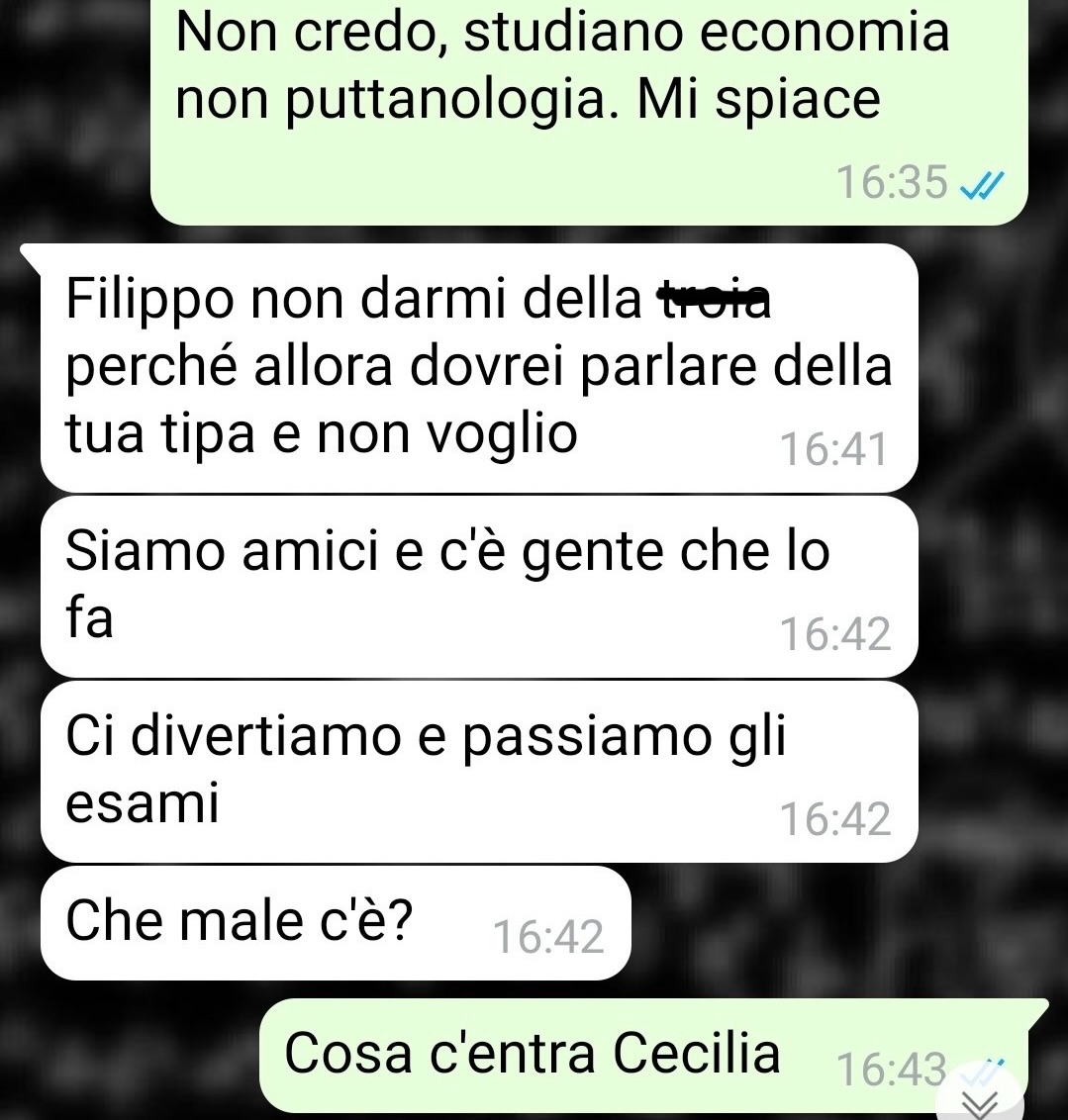The image size is (1068, 1120).
Task: Tap the 'Siamo amici e c'è gente' message
Action: (479, 587)
